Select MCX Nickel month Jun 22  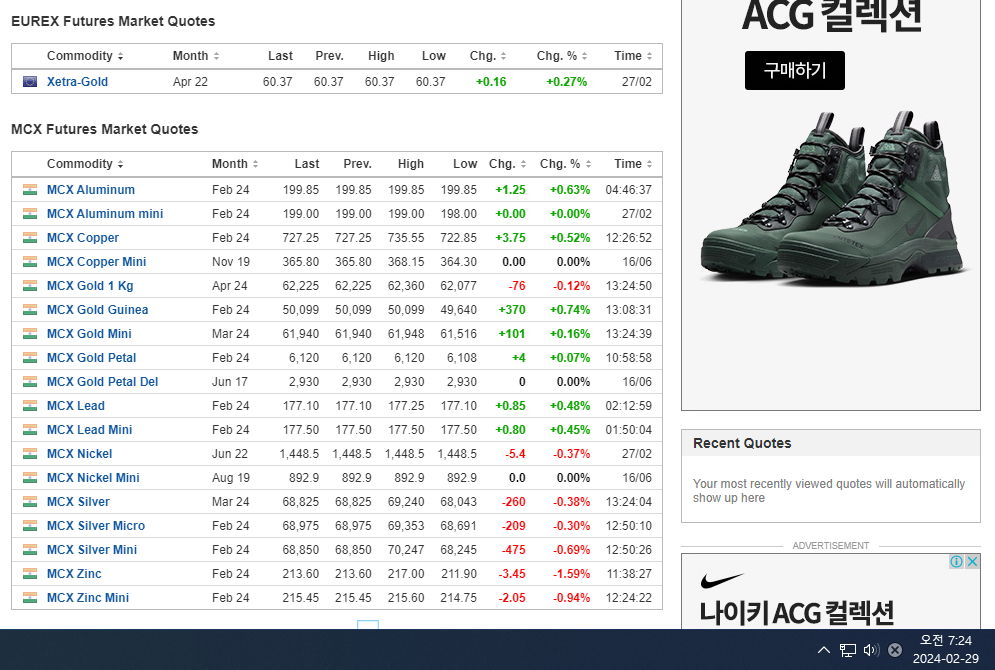[x=230, y=454]
